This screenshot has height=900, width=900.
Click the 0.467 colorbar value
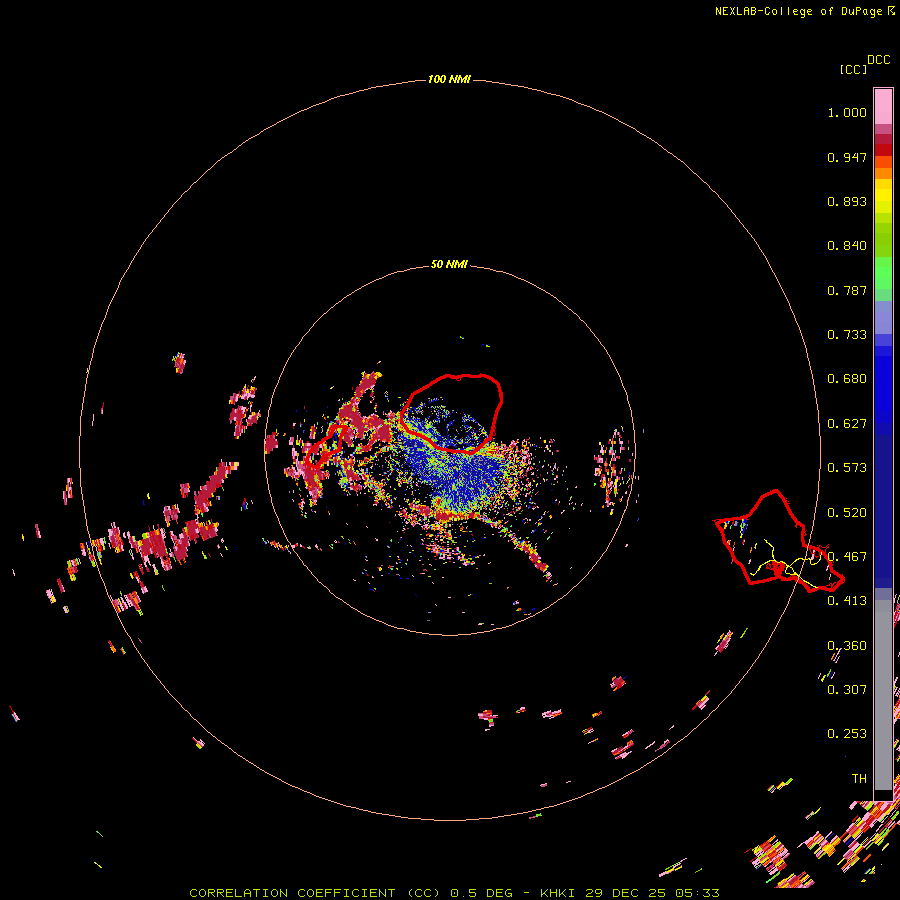click(x=847, y=557)
